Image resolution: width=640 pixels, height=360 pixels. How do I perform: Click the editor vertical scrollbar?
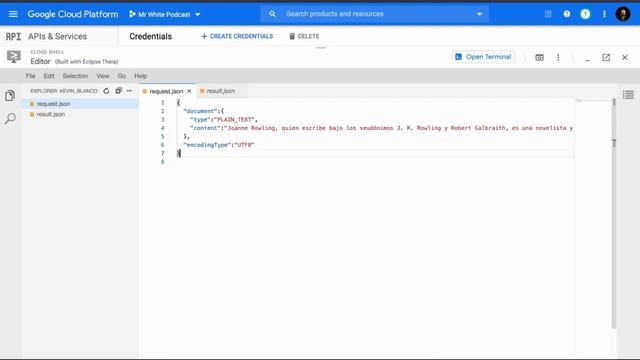[x=613, y=212]
